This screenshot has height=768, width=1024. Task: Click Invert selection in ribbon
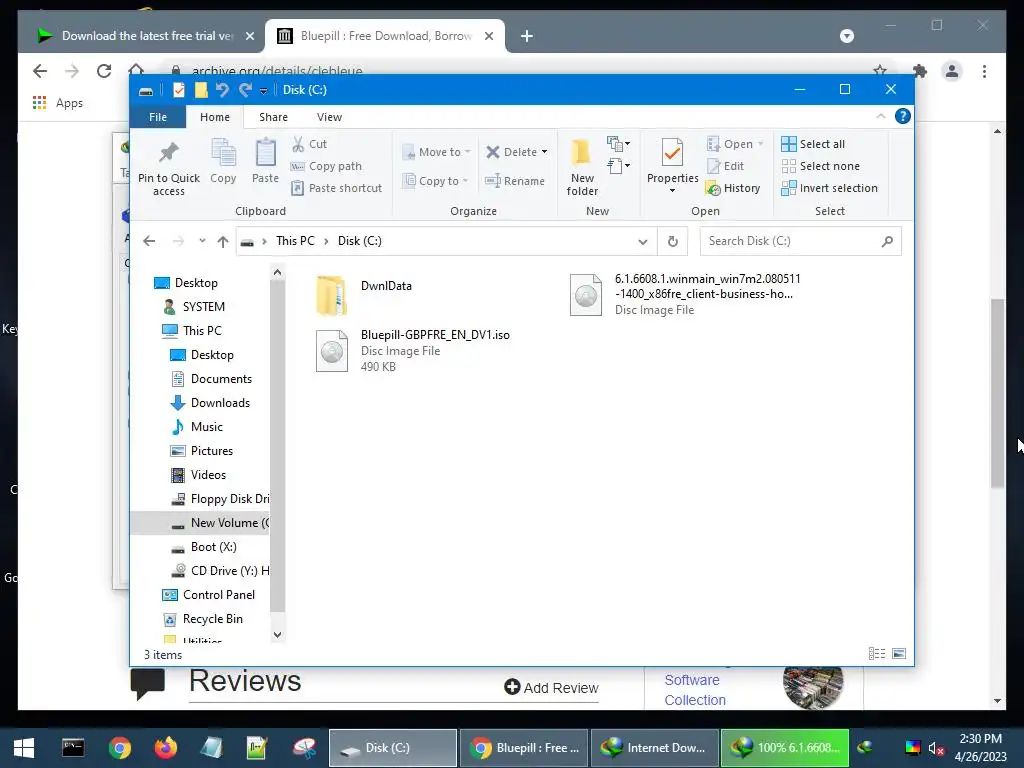(829, 188)
